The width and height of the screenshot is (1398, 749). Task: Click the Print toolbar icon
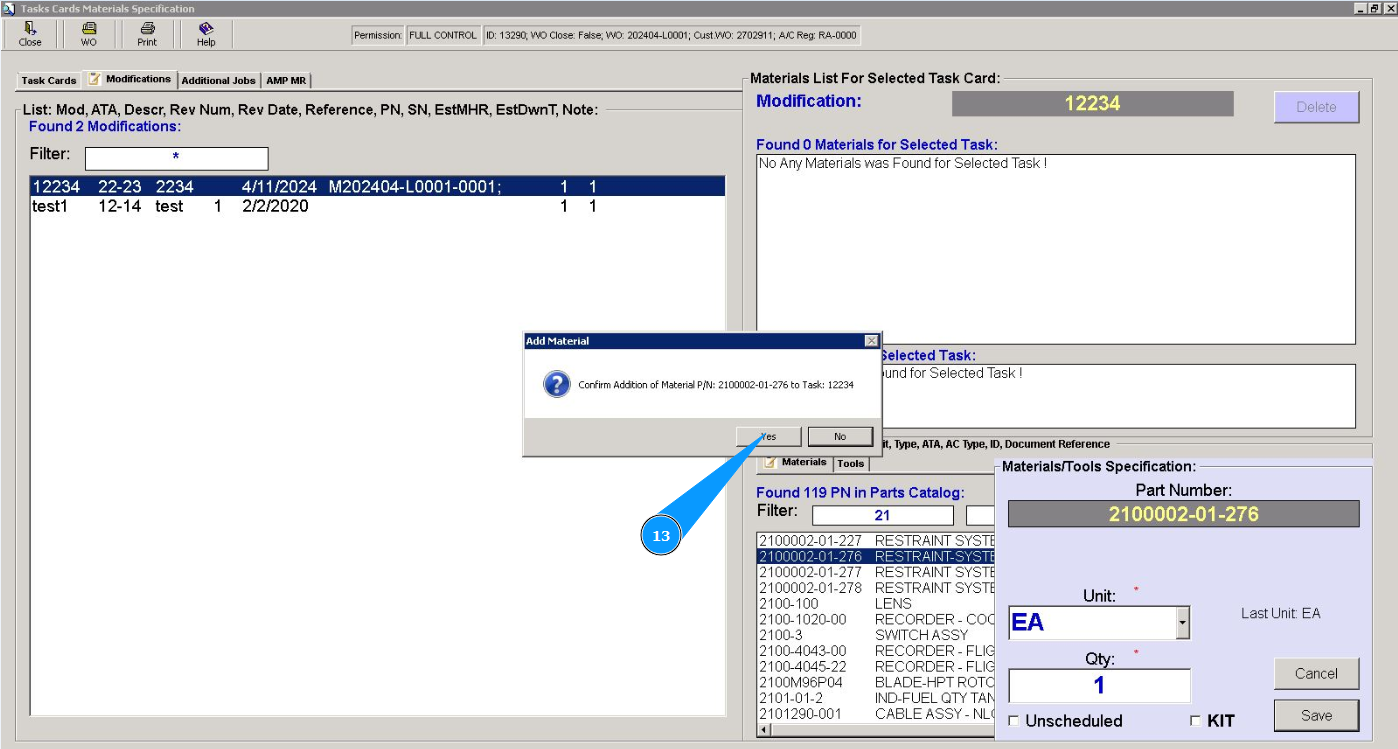[x=147, y=34]
